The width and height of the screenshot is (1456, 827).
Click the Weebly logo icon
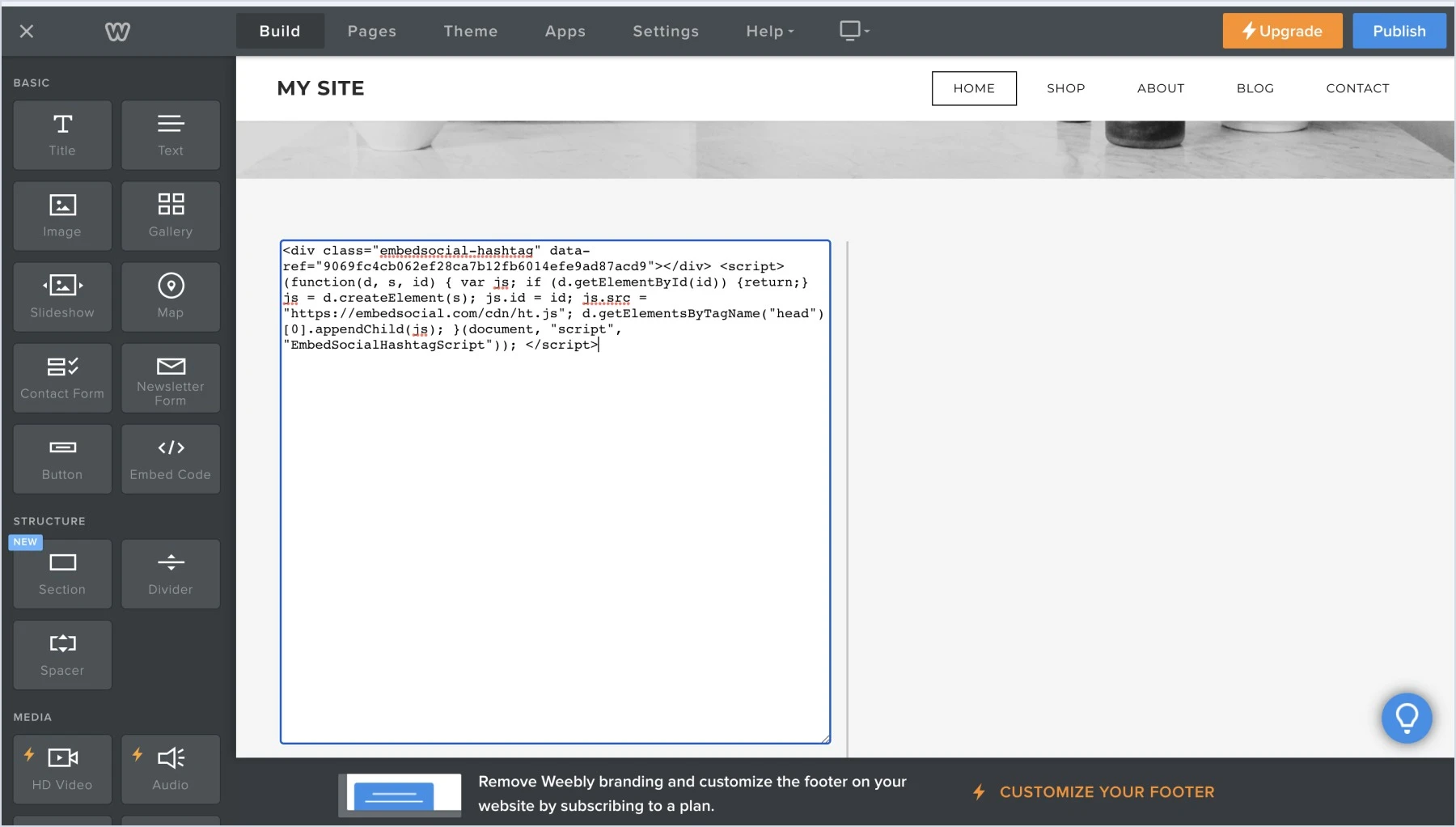(x=117, y=32)
